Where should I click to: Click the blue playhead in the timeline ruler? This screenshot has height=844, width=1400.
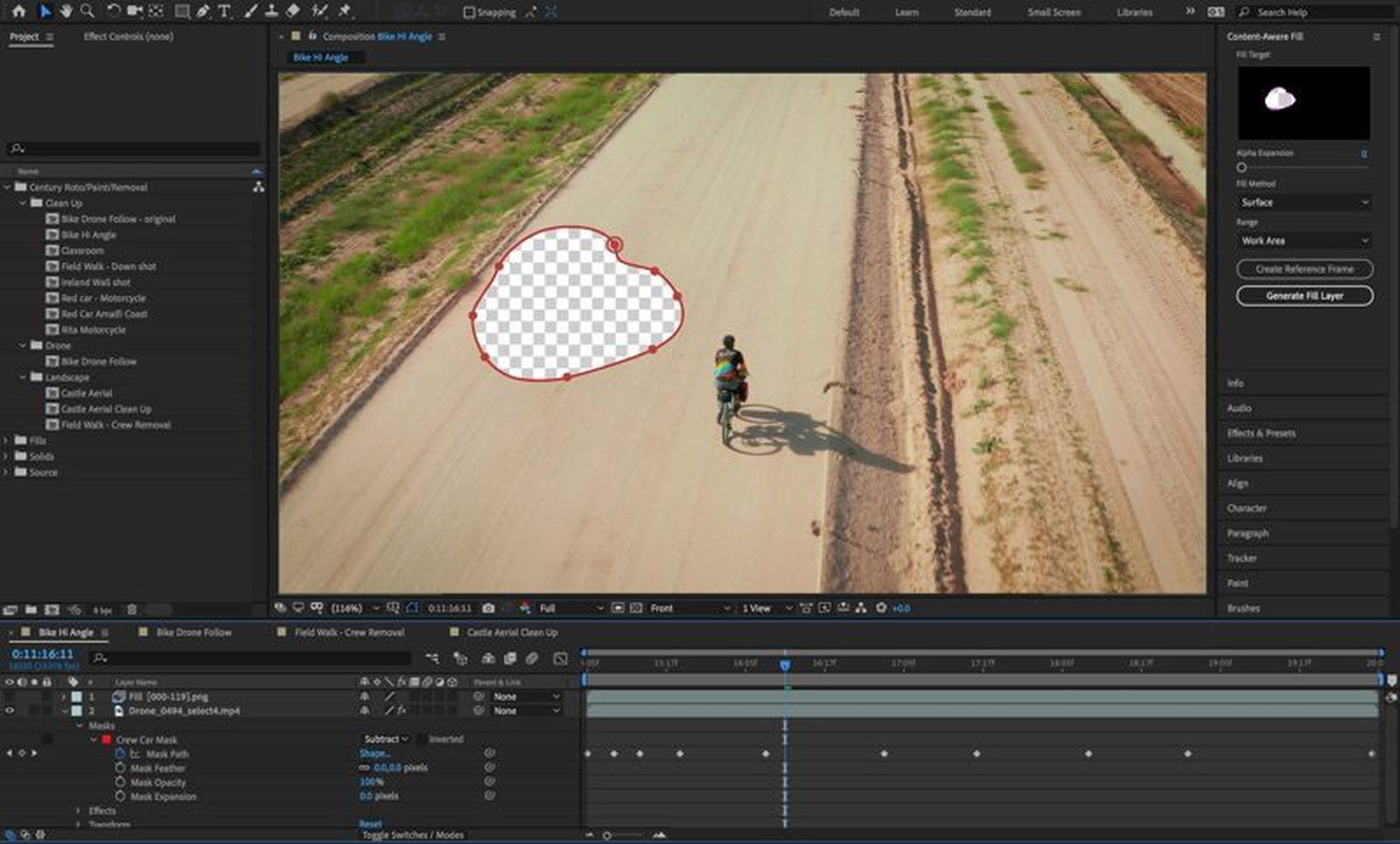[785, 663]
